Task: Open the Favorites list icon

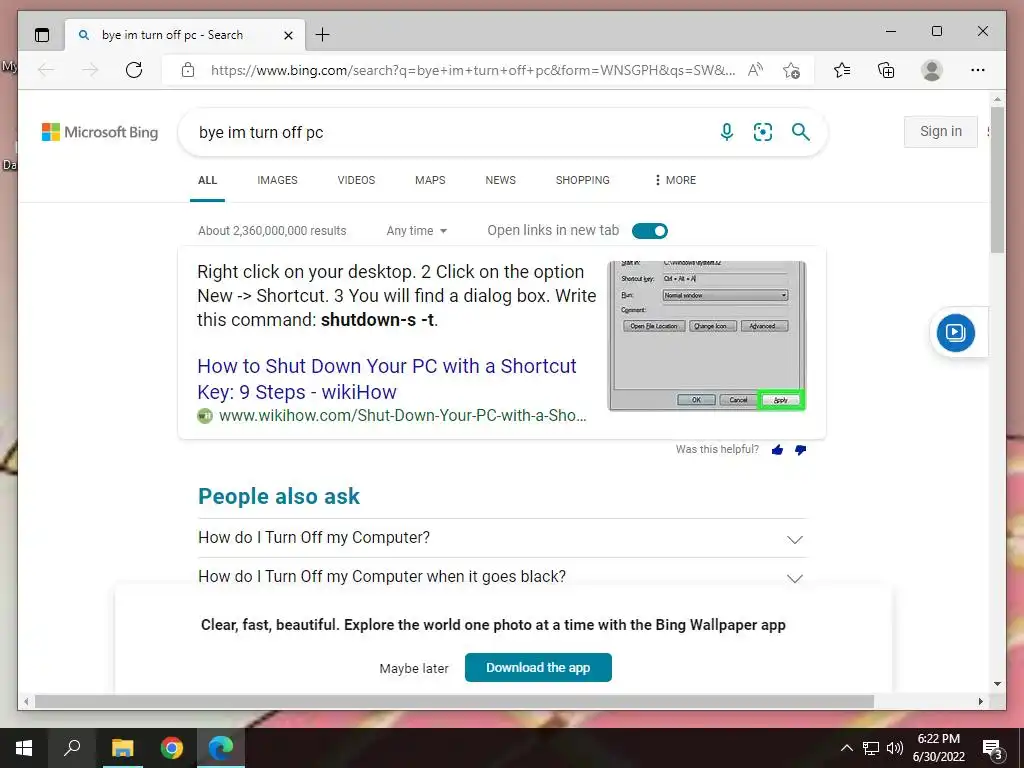Action: coord(842,70)
